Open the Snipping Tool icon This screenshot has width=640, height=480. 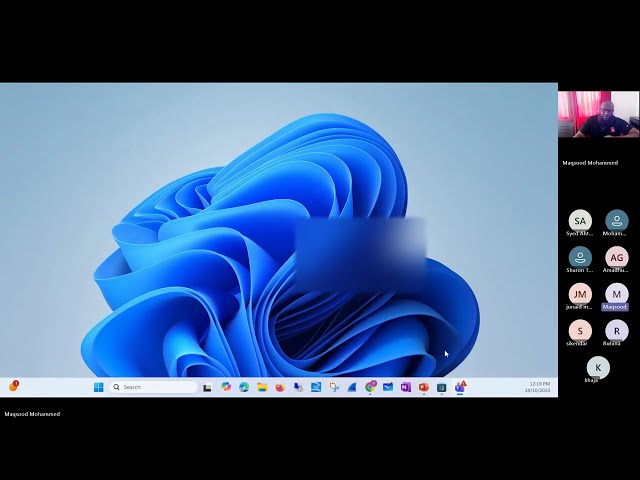click(334, 387)
